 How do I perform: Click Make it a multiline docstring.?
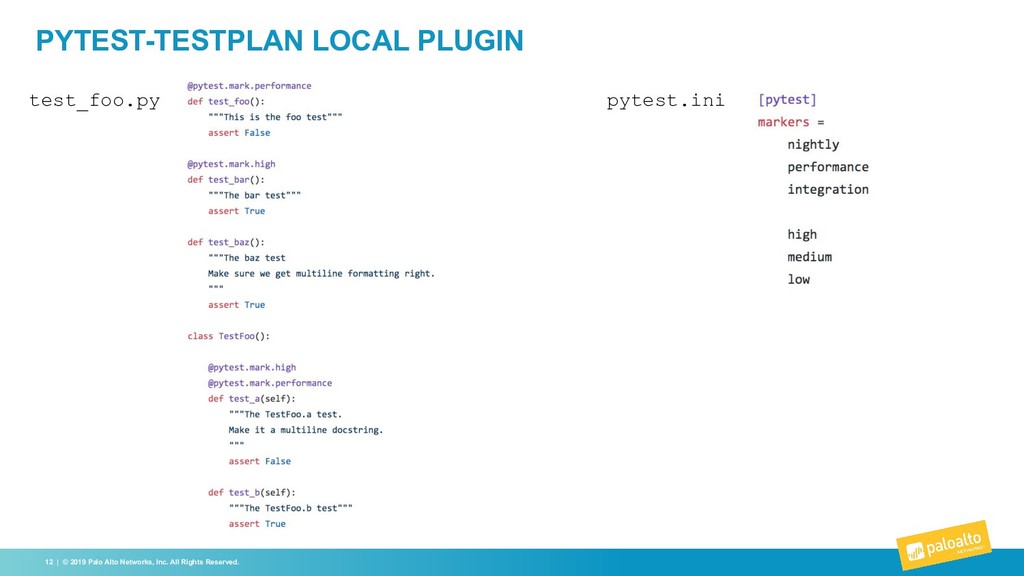point(306,430)
